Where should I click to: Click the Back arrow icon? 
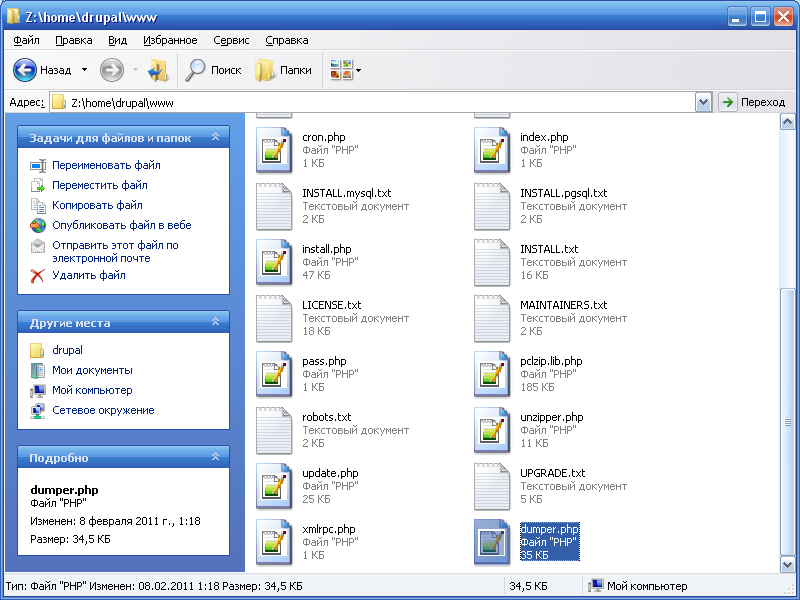(x=24, y=70)
